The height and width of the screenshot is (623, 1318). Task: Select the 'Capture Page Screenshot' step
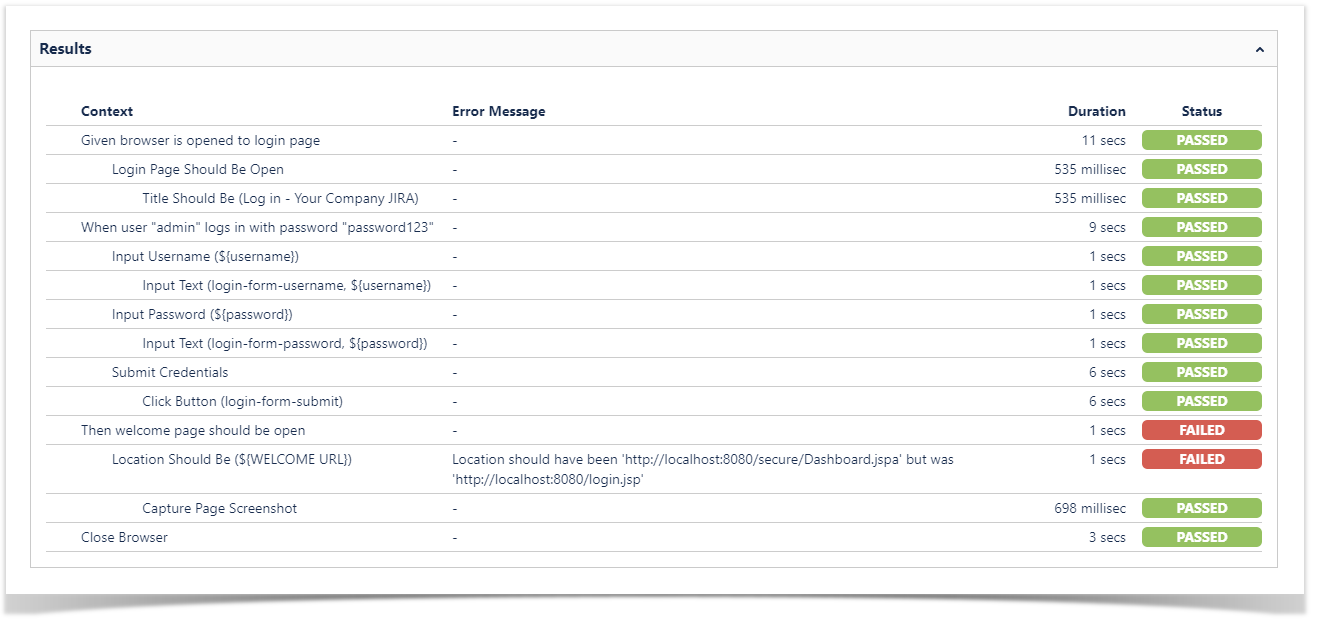[x=220, y=508]
